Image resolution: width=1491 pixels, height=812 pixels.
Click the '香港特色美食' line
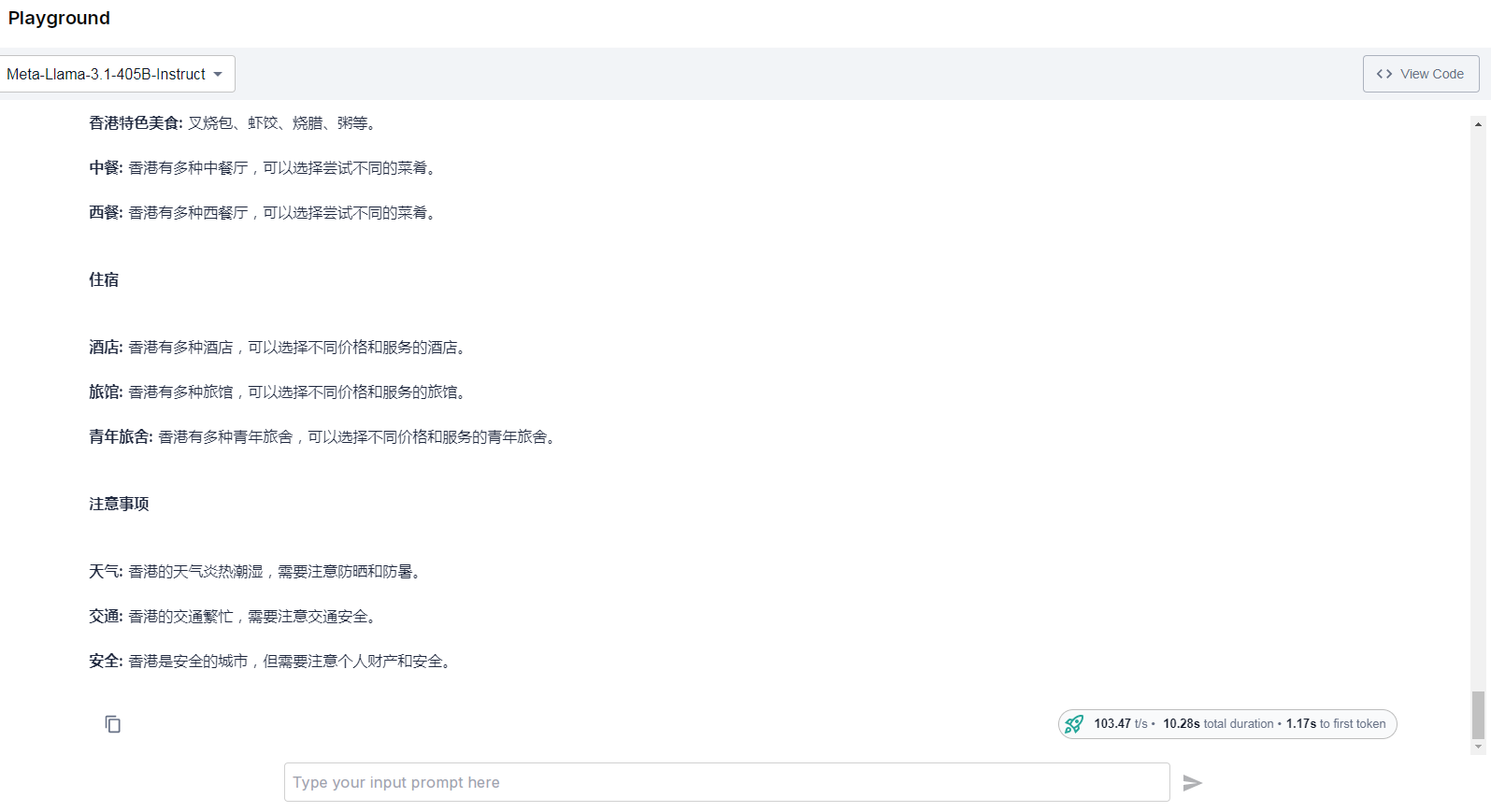234,122
